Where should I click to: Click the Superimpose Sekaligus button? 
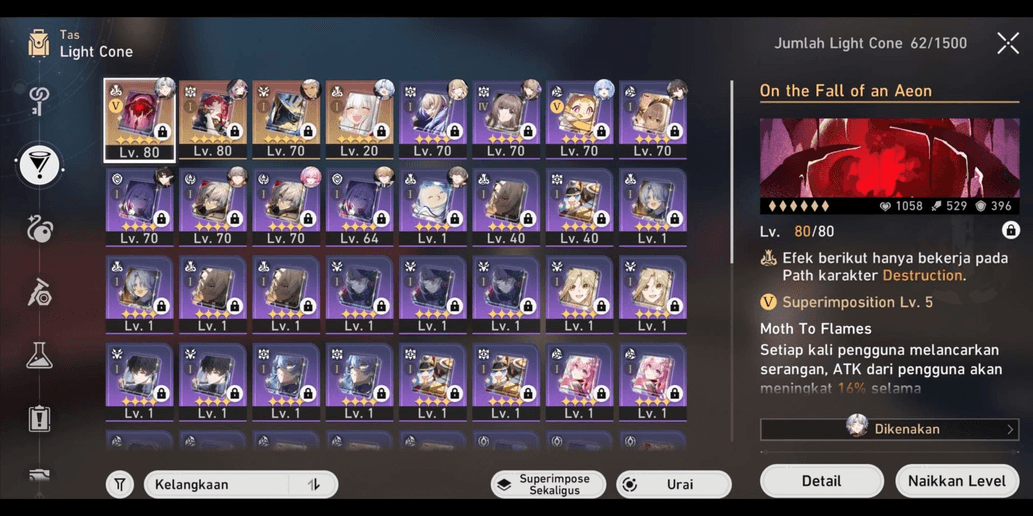[548, 484]
